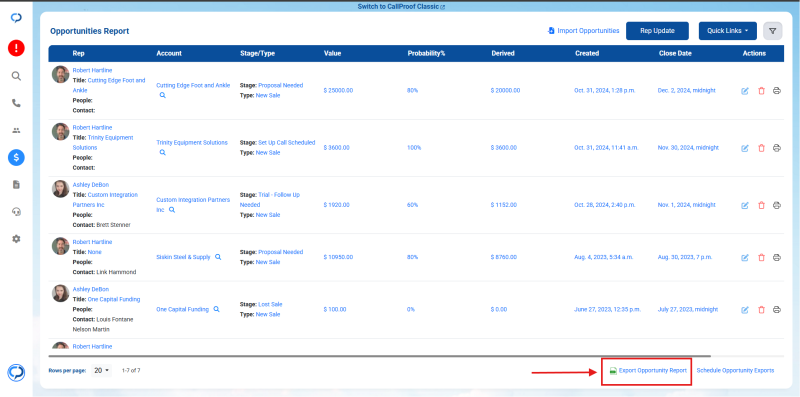Delete the Cutting Edge Foot and Ankle opportunity

761,91
